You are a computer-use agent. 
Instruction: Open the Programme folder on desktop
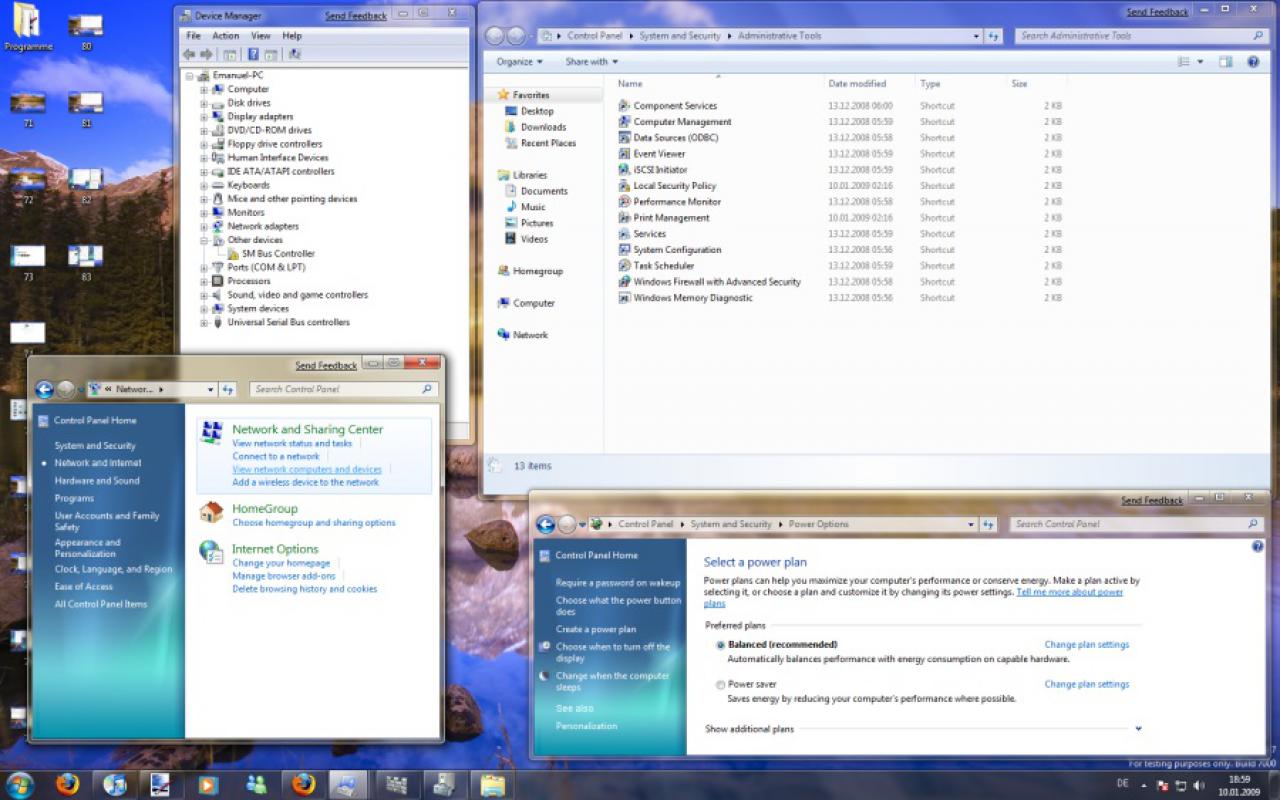pos(27,27)
